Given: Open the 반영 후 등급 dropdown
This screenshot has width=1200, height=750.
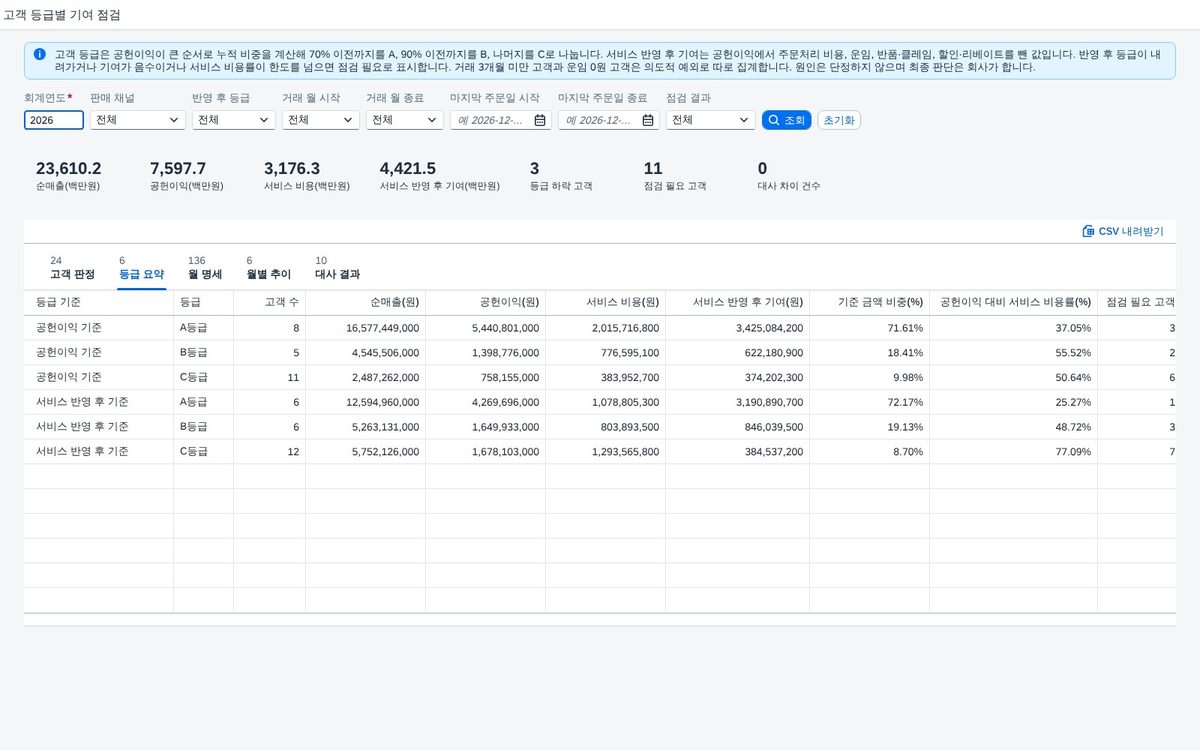Looking at the screenshot, I should point(265,120).
